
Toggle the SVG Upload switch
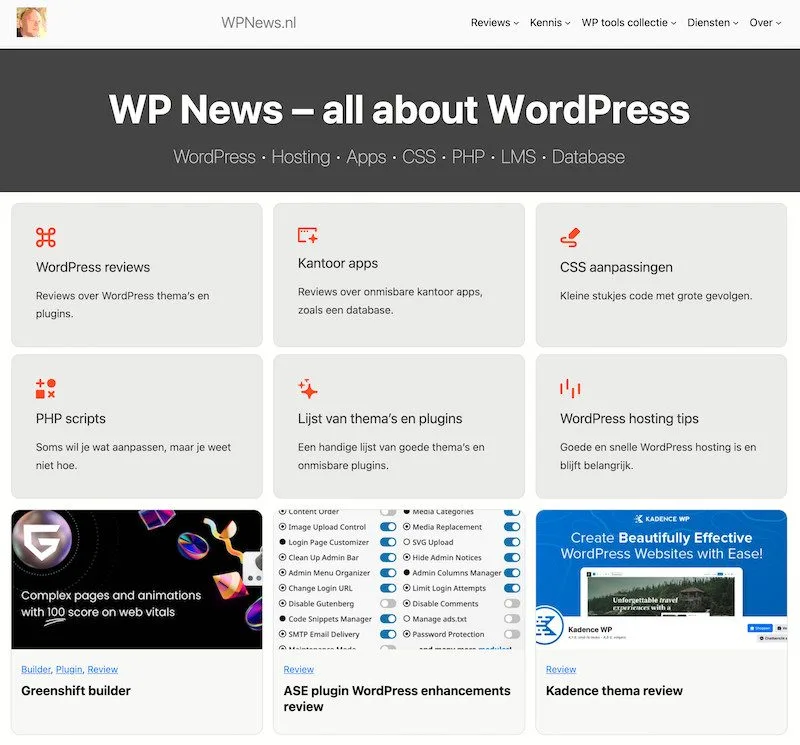(x=512, y=542)
